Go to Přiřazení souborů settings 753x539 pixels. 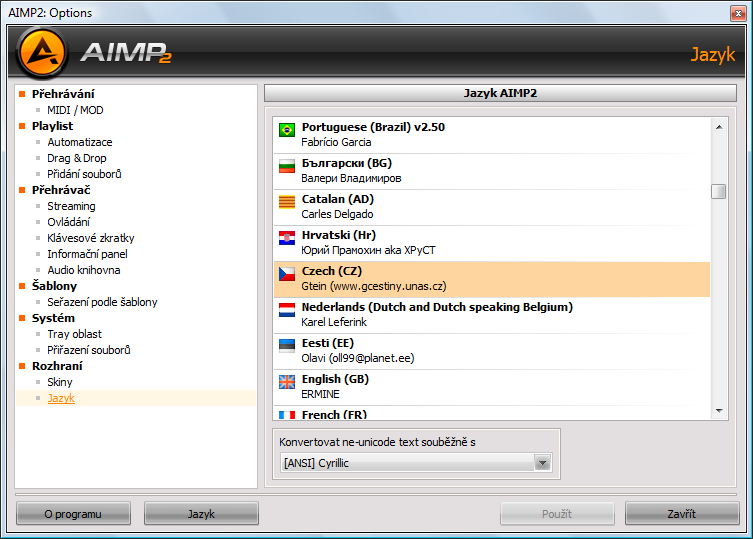[x=89, y=350]
